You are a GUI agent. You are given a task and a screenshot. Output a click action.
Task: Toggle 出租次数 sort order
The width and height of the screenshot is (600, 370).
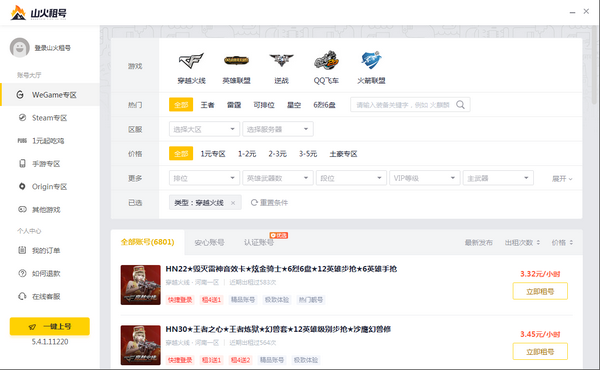522,243
